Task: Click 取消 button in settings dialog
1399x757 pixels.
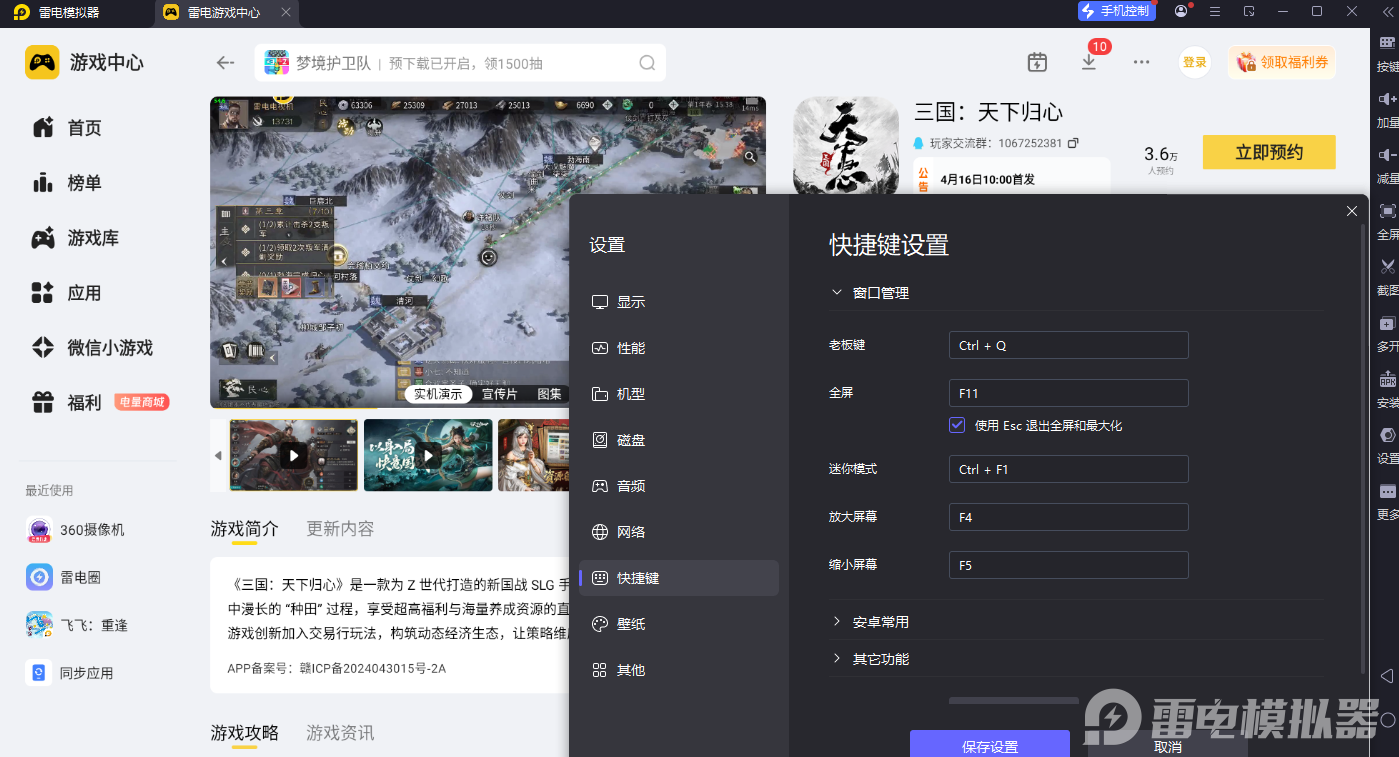Action: (x=1167, y=743)
